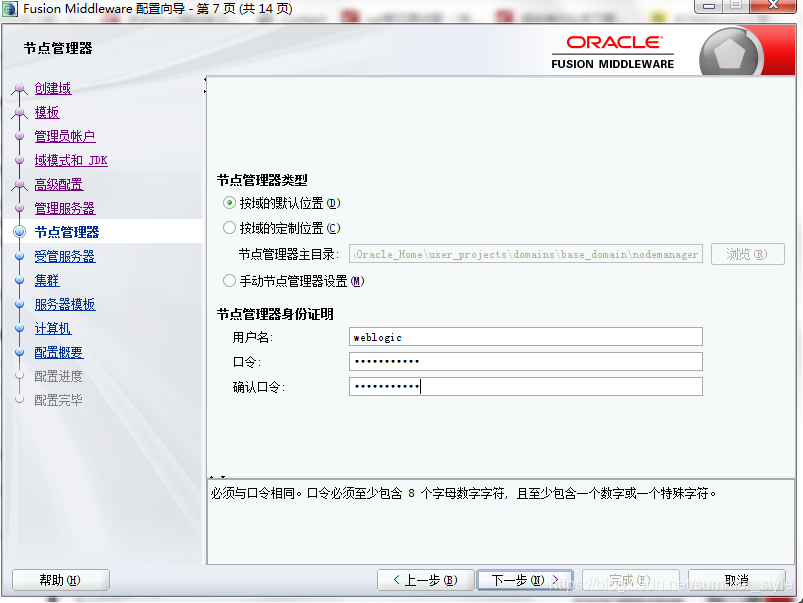
Task: Go to the 模板 step
Action: click(47, 113)
